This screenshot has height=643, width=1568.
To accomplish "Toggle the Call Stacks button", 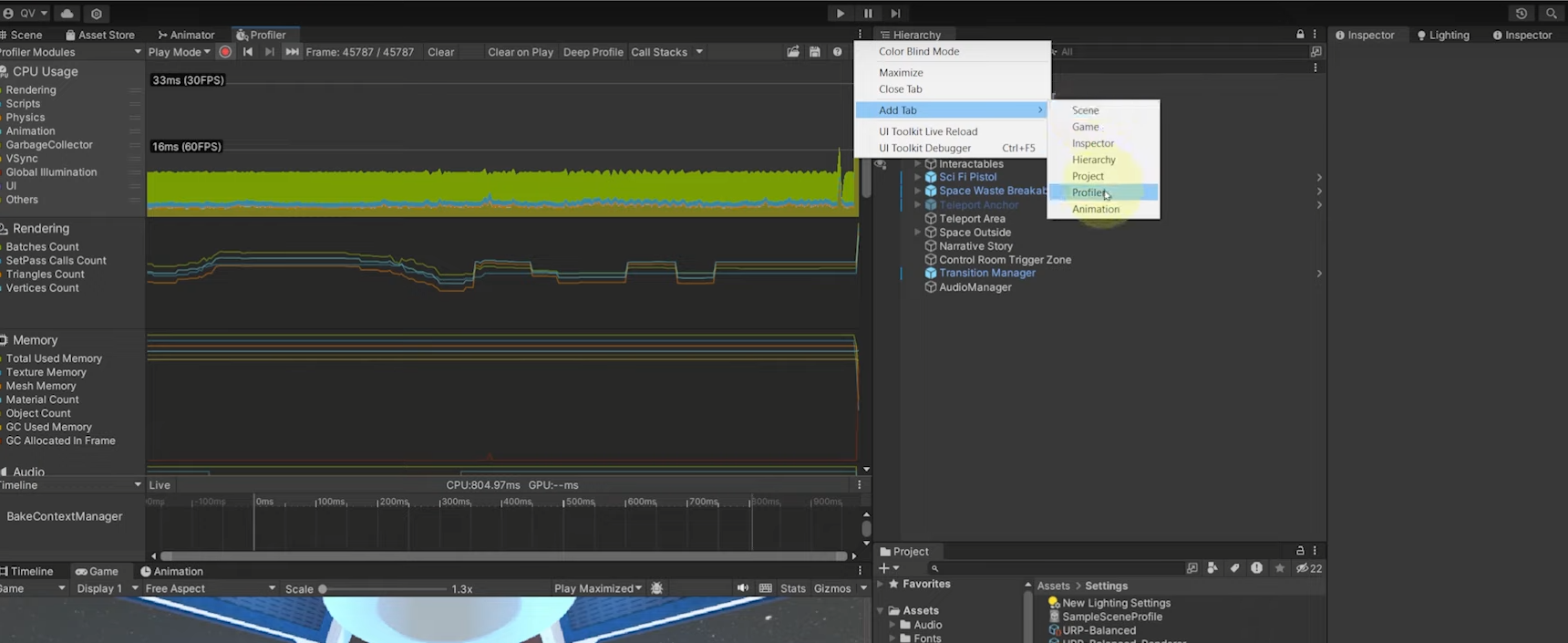I will coord(659,52).
